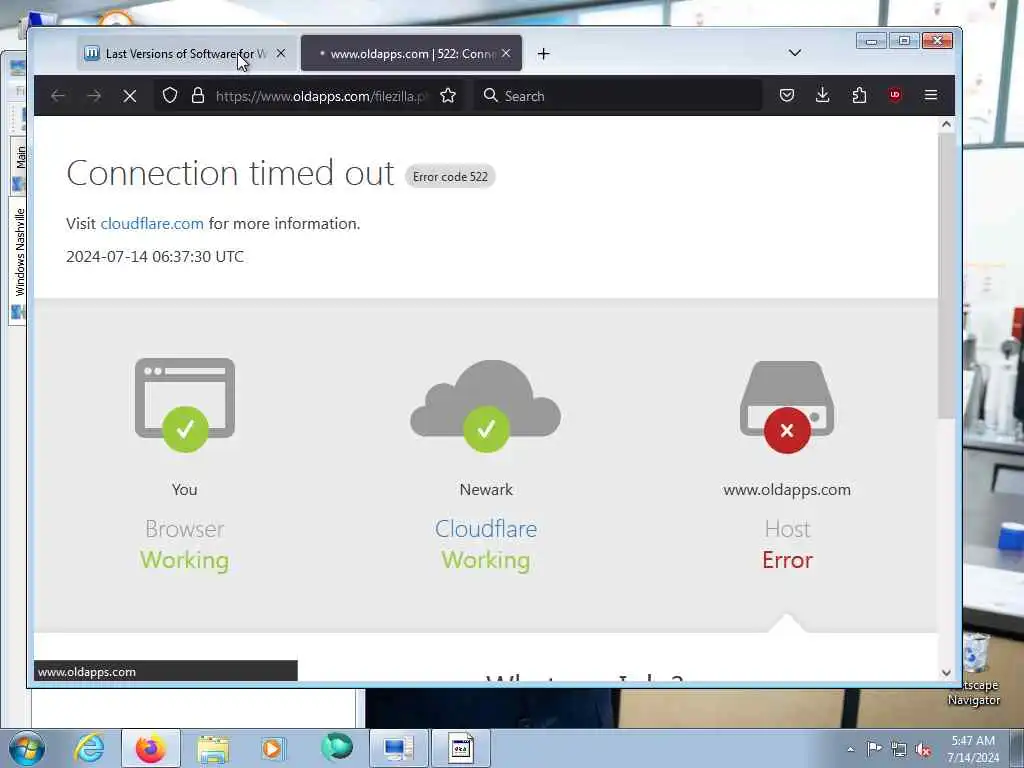1024x768 pixels.
Task: Open the computer monitor app on taskbar
Action: pyautogui.click(x=398, y=748)
